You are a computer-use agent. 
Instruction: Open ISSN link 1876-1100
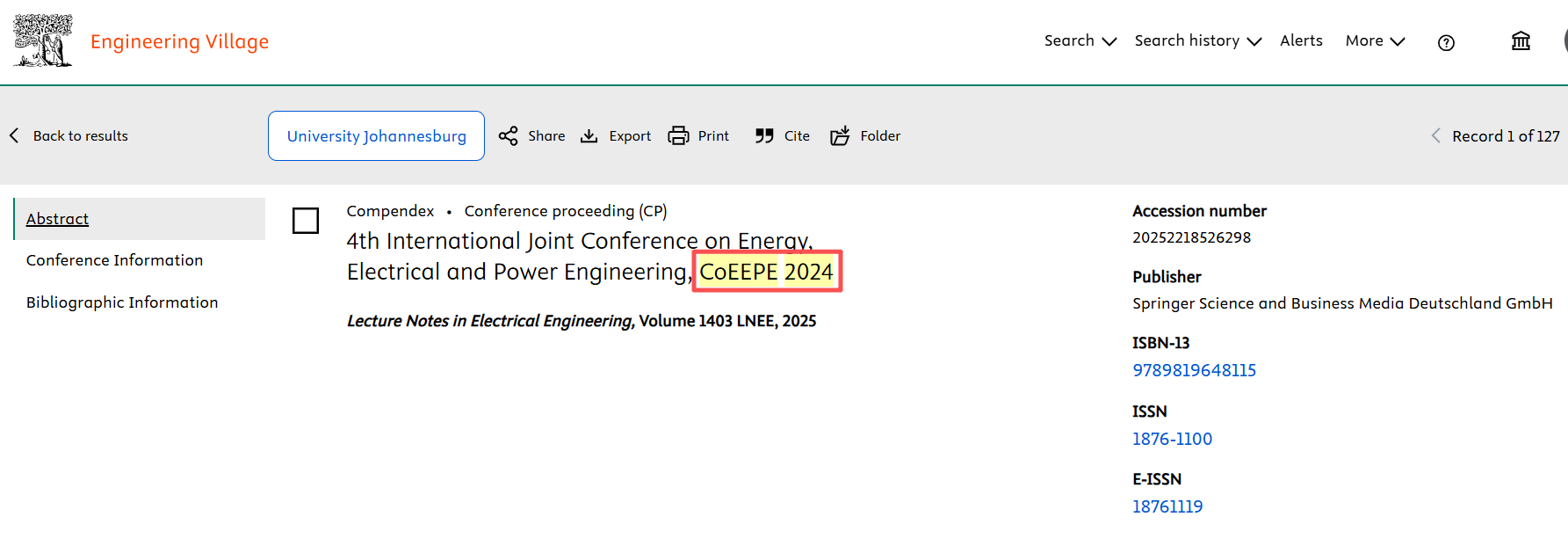(1172, 439)
